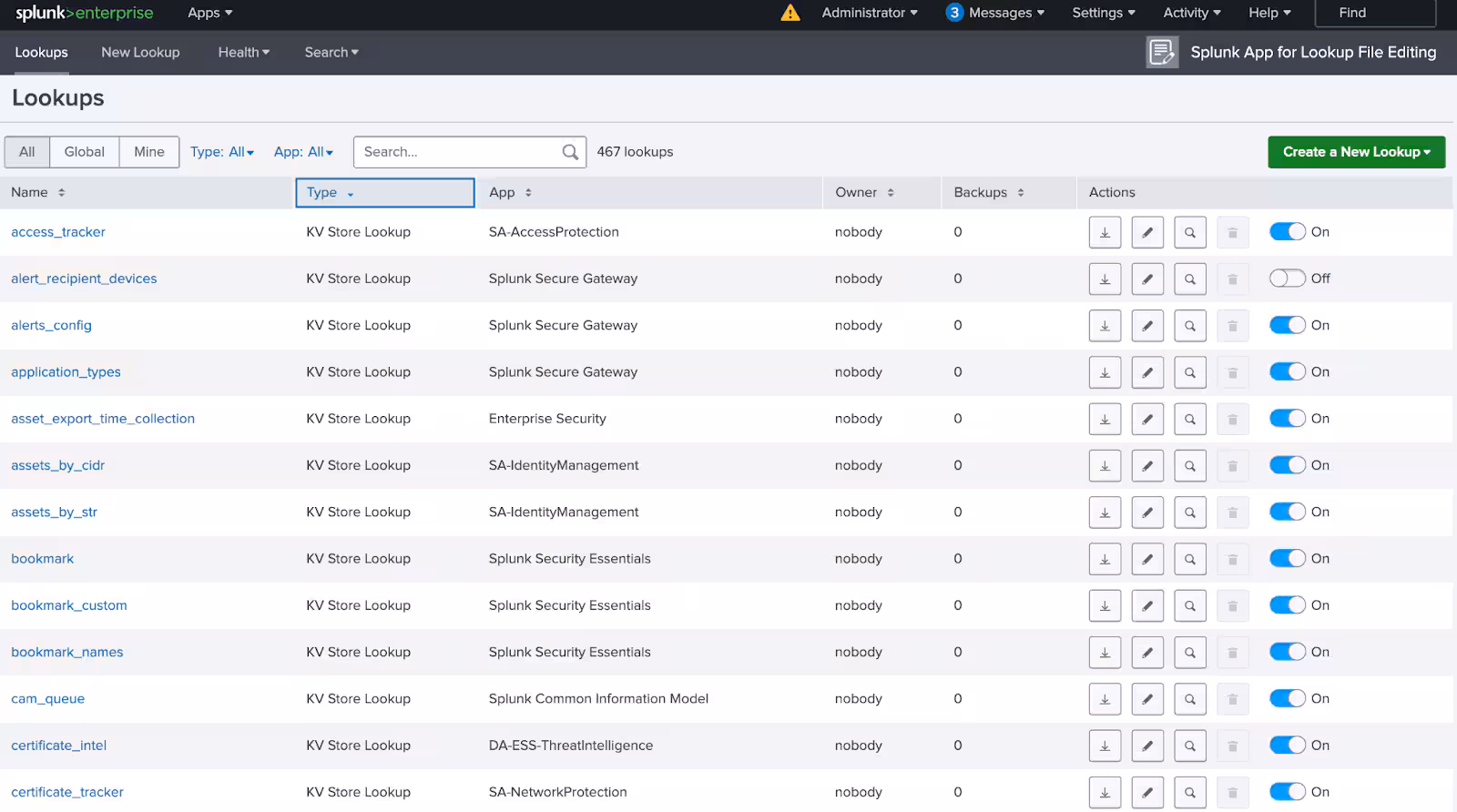Open the Create a New Lookup dropdown
1457x812 pixels.
(x=1356, y=152)
